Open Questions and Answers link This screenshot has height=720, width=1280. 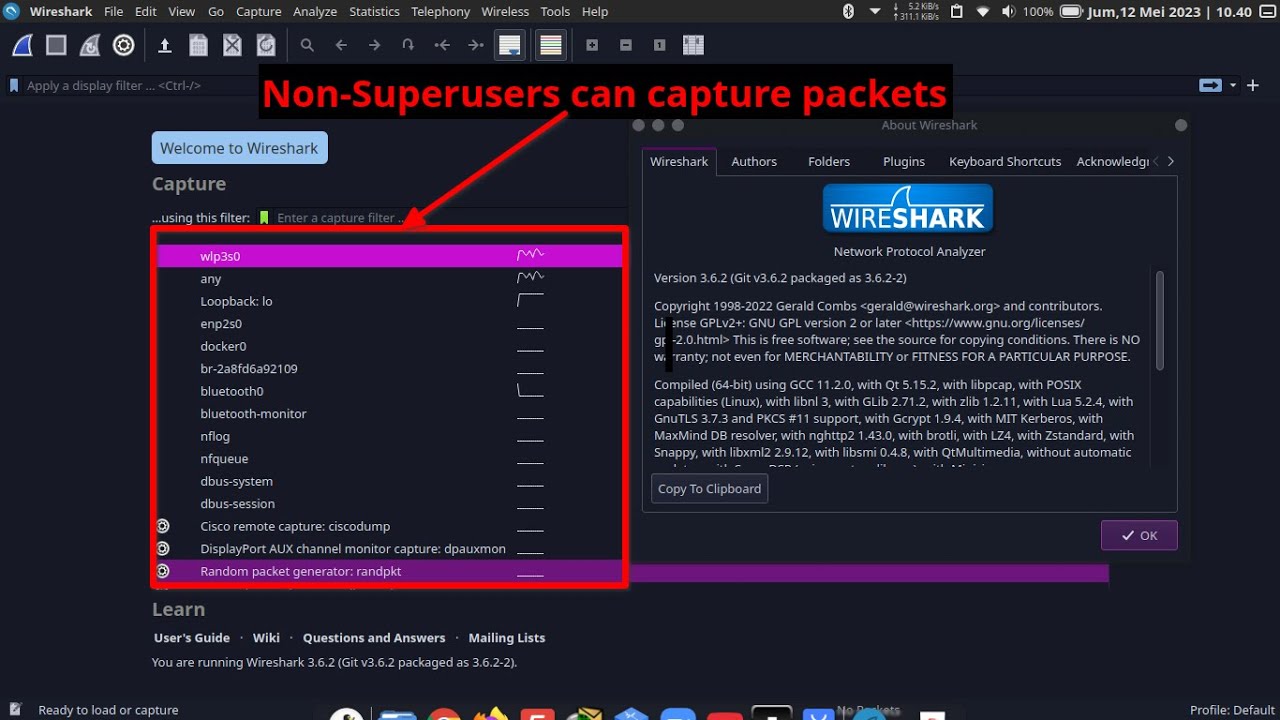(x=374, y=638)
